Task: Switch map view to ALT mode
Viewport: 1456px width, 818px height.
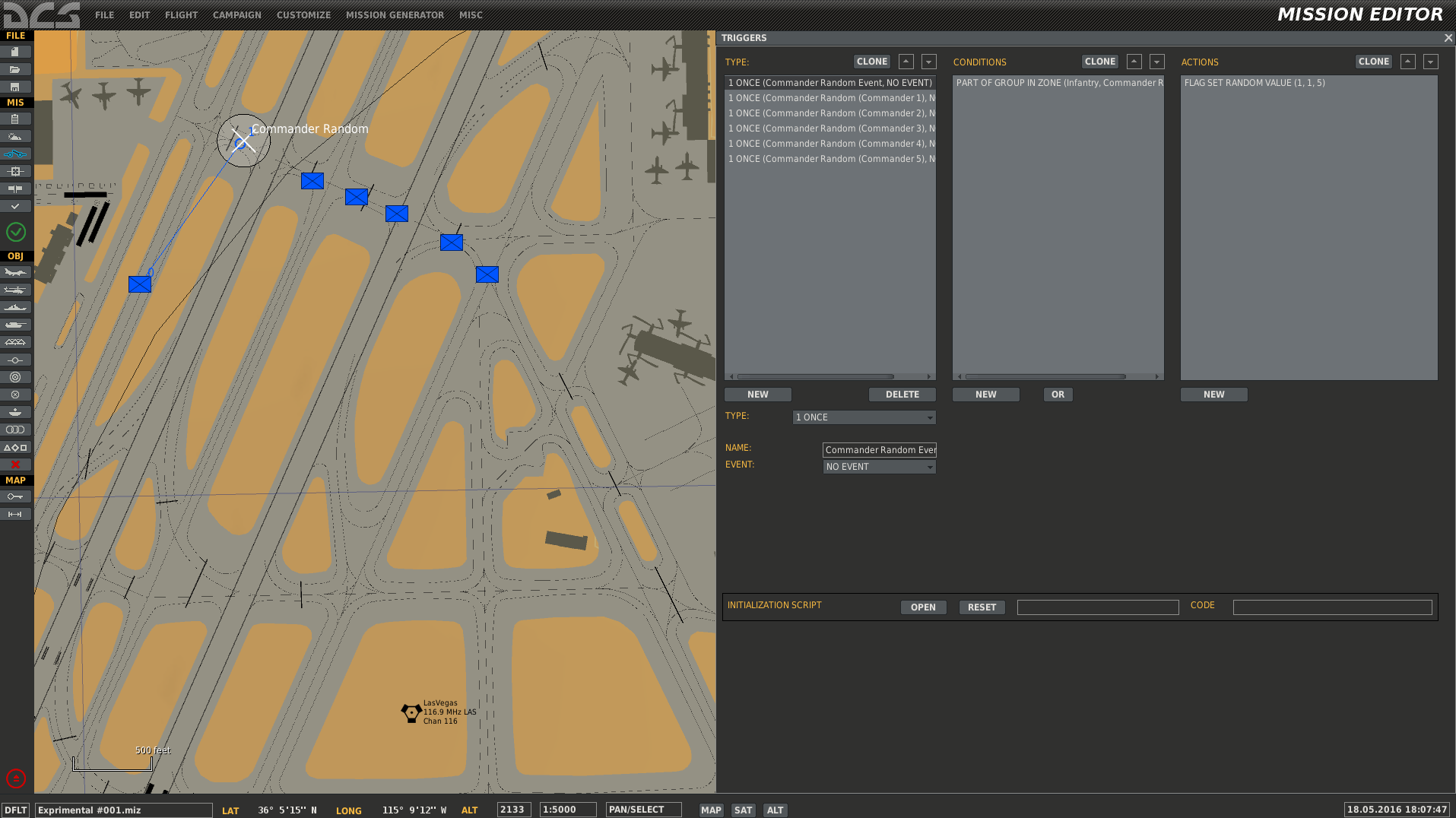Action: coord(775,810)
